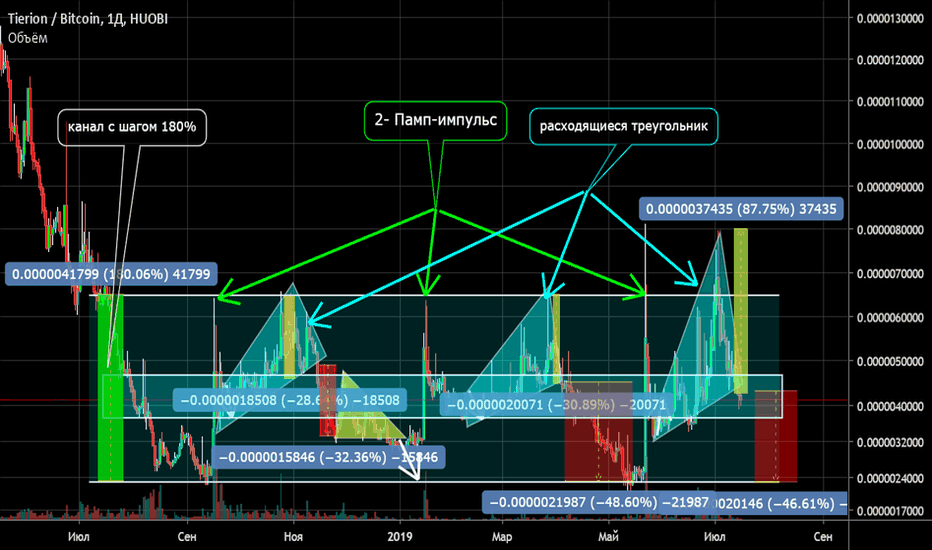The height and width of the screenshot is (550, 932).
Task: Select the green '2- Памп-импульс' callout
Action: tap(436, 120)
